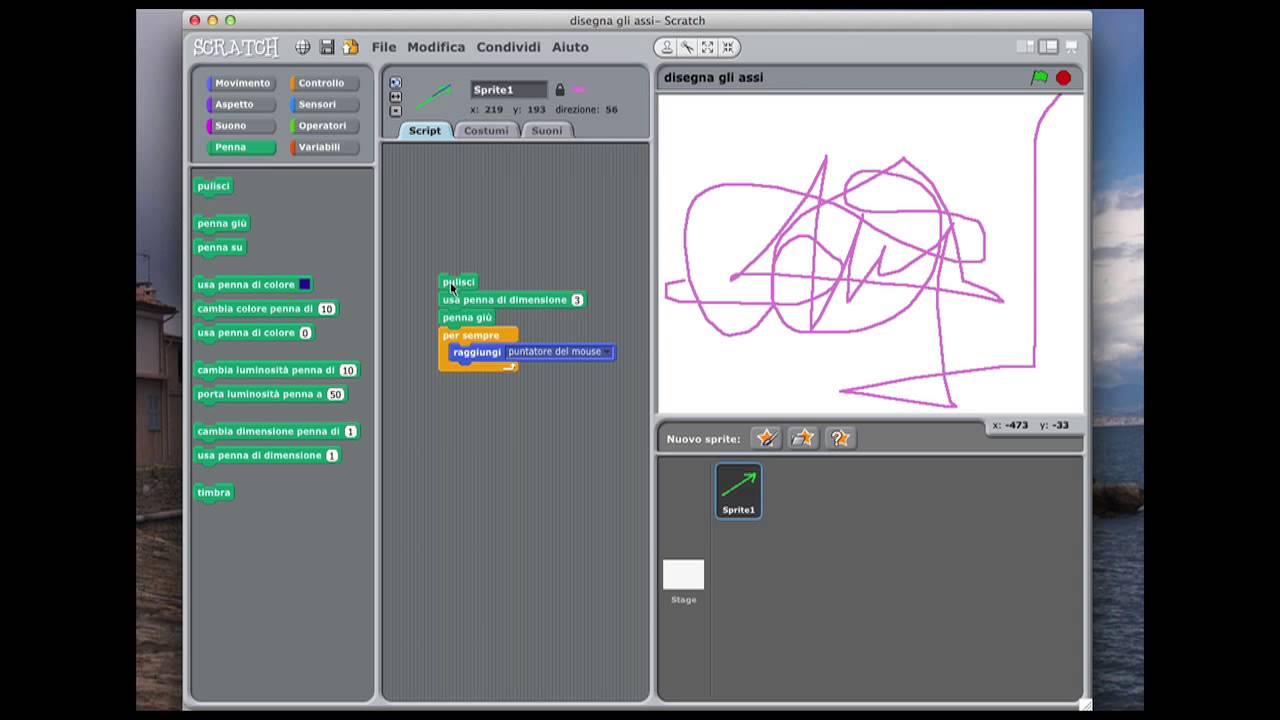Paint a new sprite

(766, 438)
